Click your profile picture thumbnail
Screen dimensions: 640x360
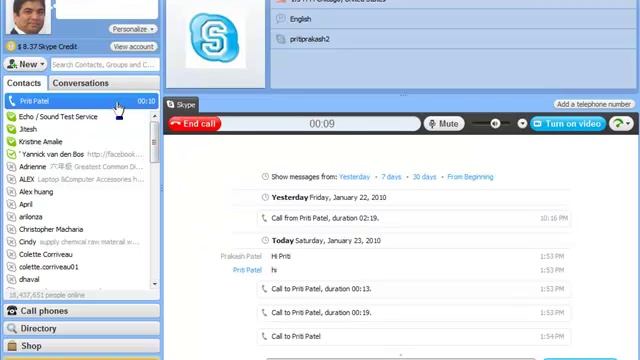(x=29, y=17)
